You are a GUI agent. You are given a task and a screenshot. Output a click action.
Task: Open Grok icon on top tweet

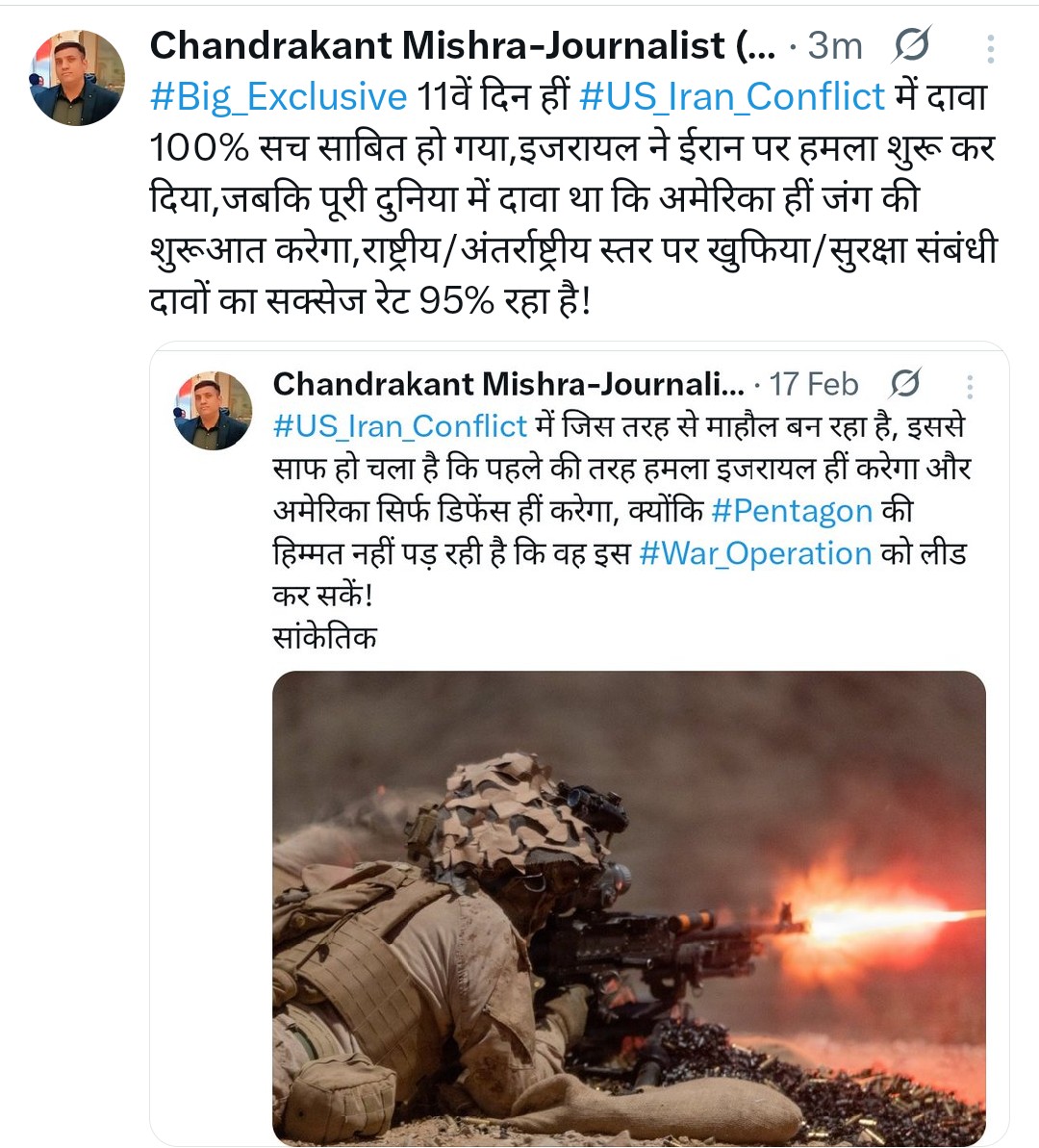point(912,45)
